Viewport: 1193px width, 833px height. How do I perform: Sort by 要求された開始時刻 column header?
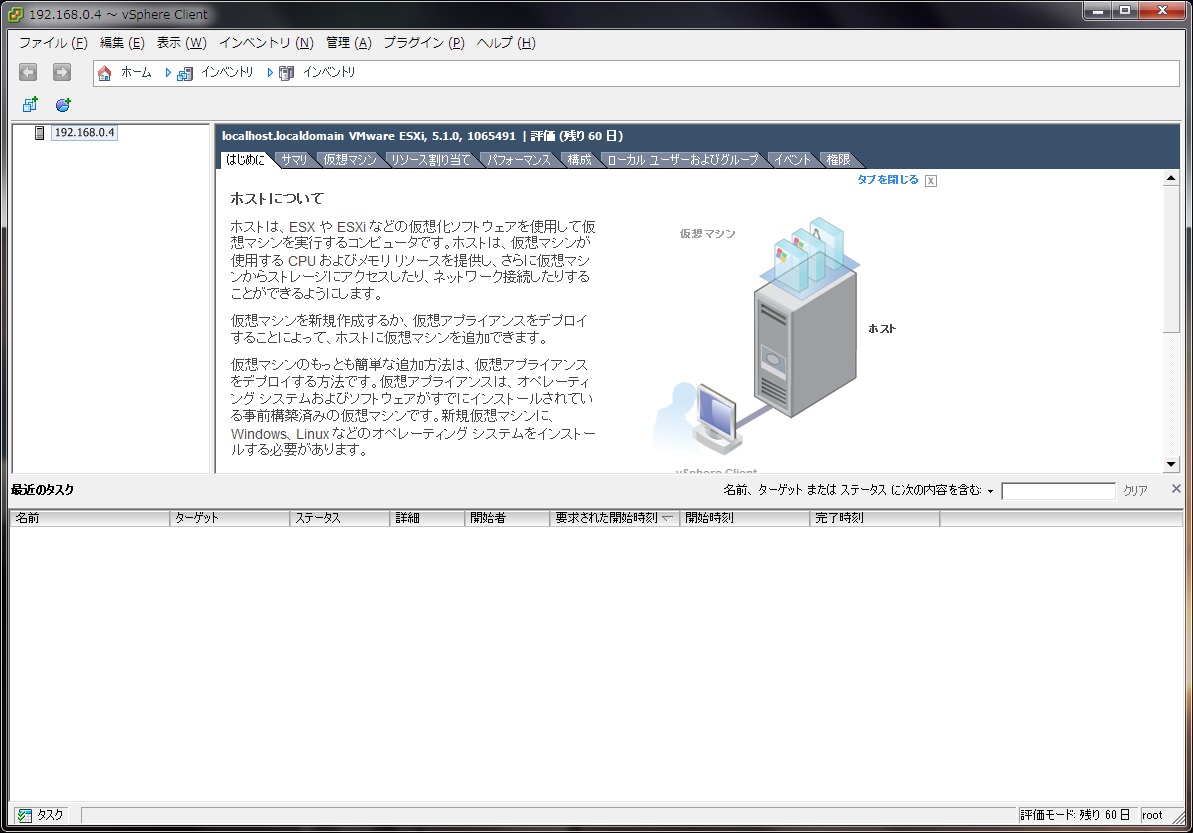click(614, 518)
